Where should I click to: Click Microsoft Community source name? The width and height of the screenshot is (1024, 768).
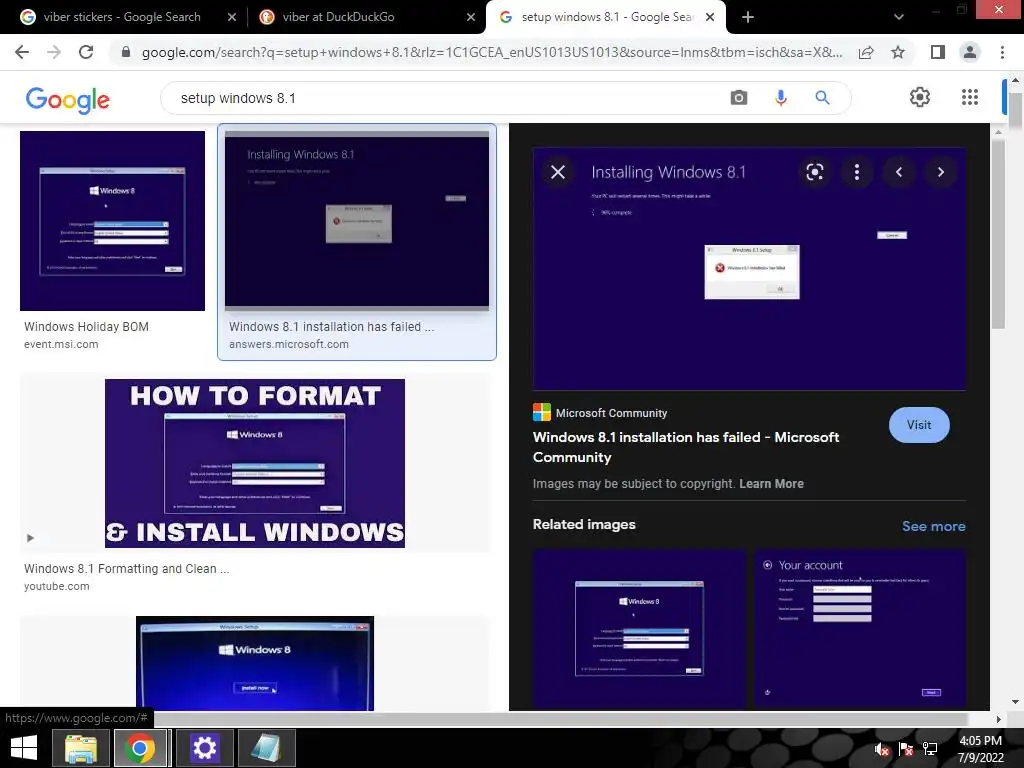pyautogui.click(x=611, y=413)
